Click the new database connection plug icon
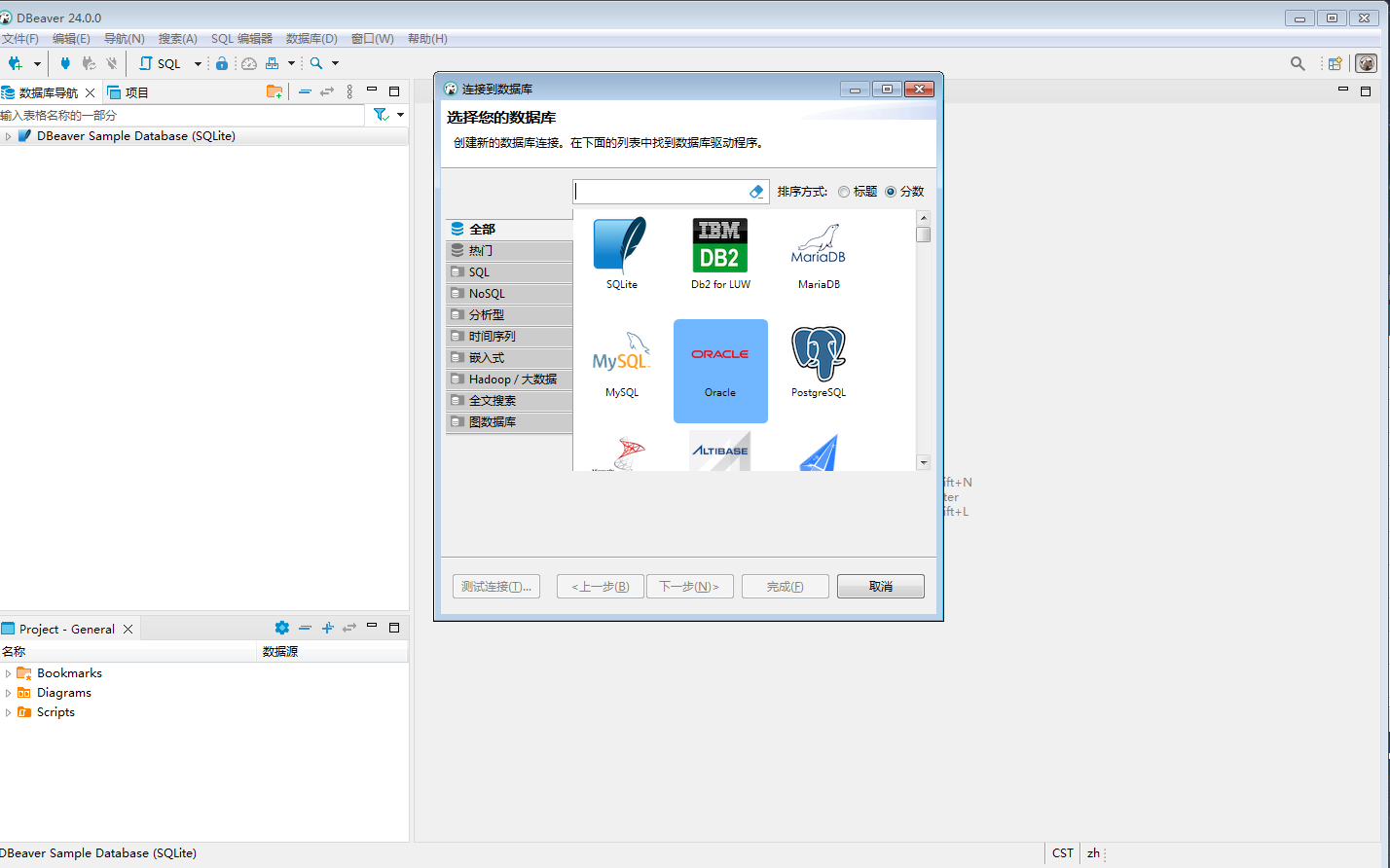 point(15,63)
